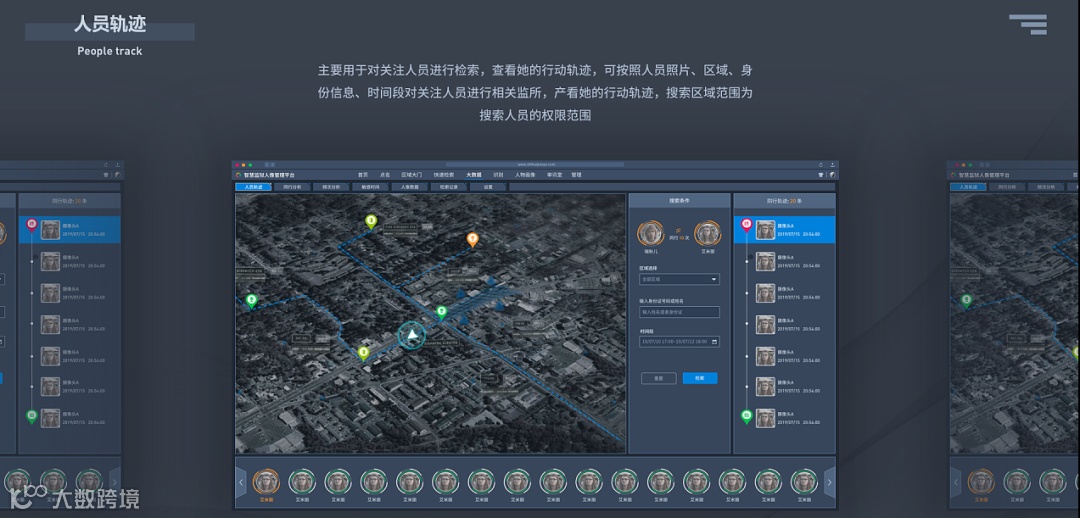Open 区域大门 in the top navigation
The height and width of the screenshot is (518, 1080).
412,175
